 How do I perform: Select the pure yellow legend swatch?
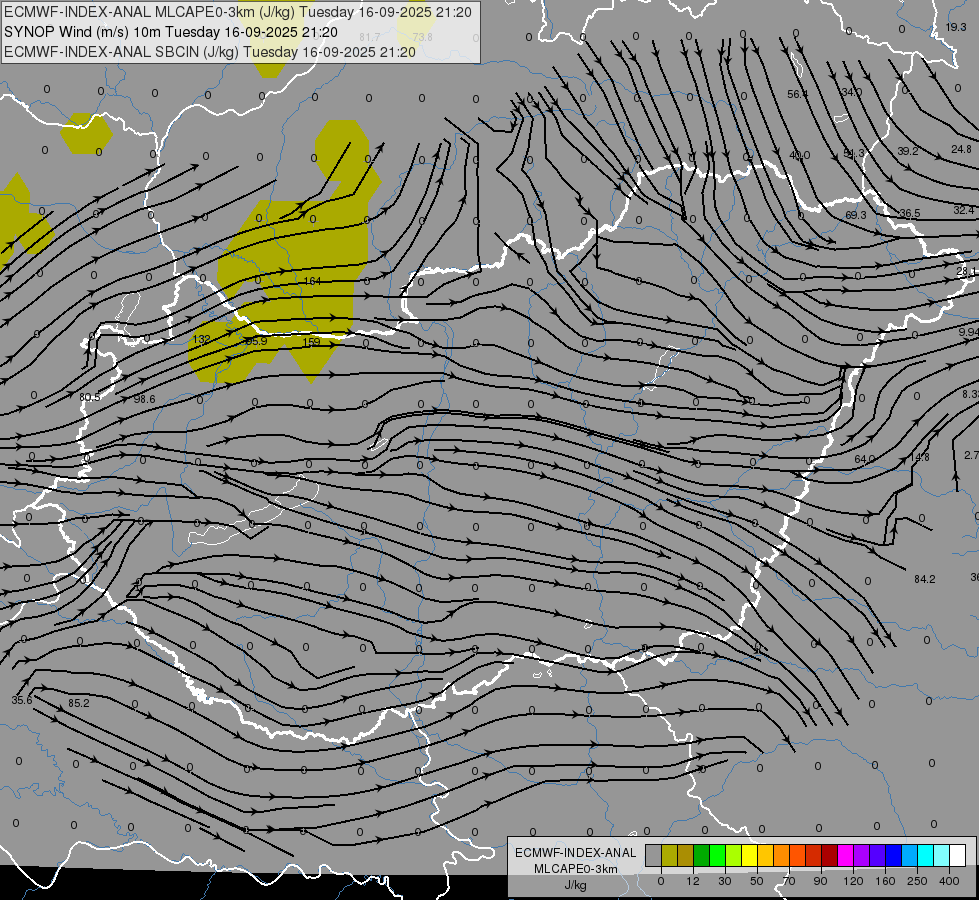pos(750,855)
